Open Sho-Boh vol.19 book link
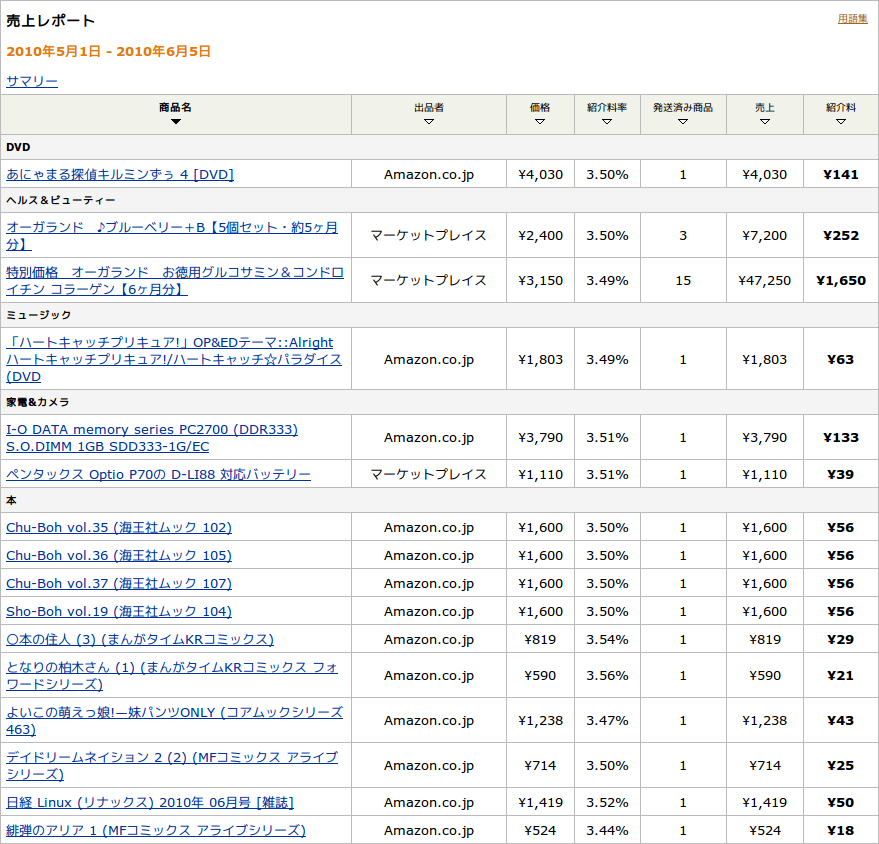The height and width of the screenshot is (844, 879). [x=119, y=611]
